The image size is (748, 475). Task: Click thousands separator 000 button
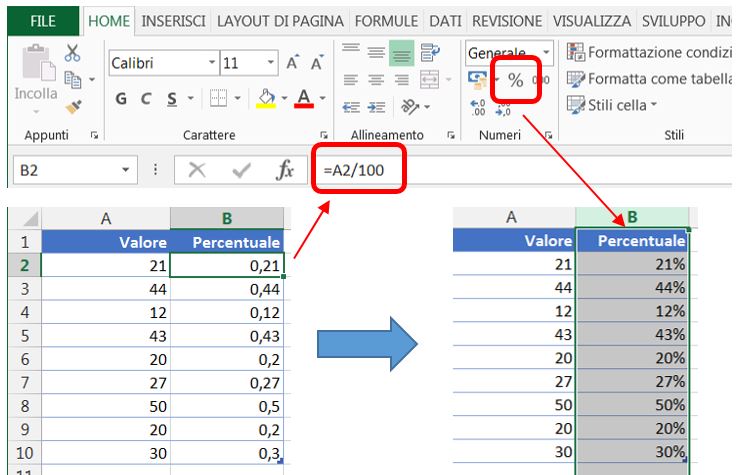click(541, 80)
